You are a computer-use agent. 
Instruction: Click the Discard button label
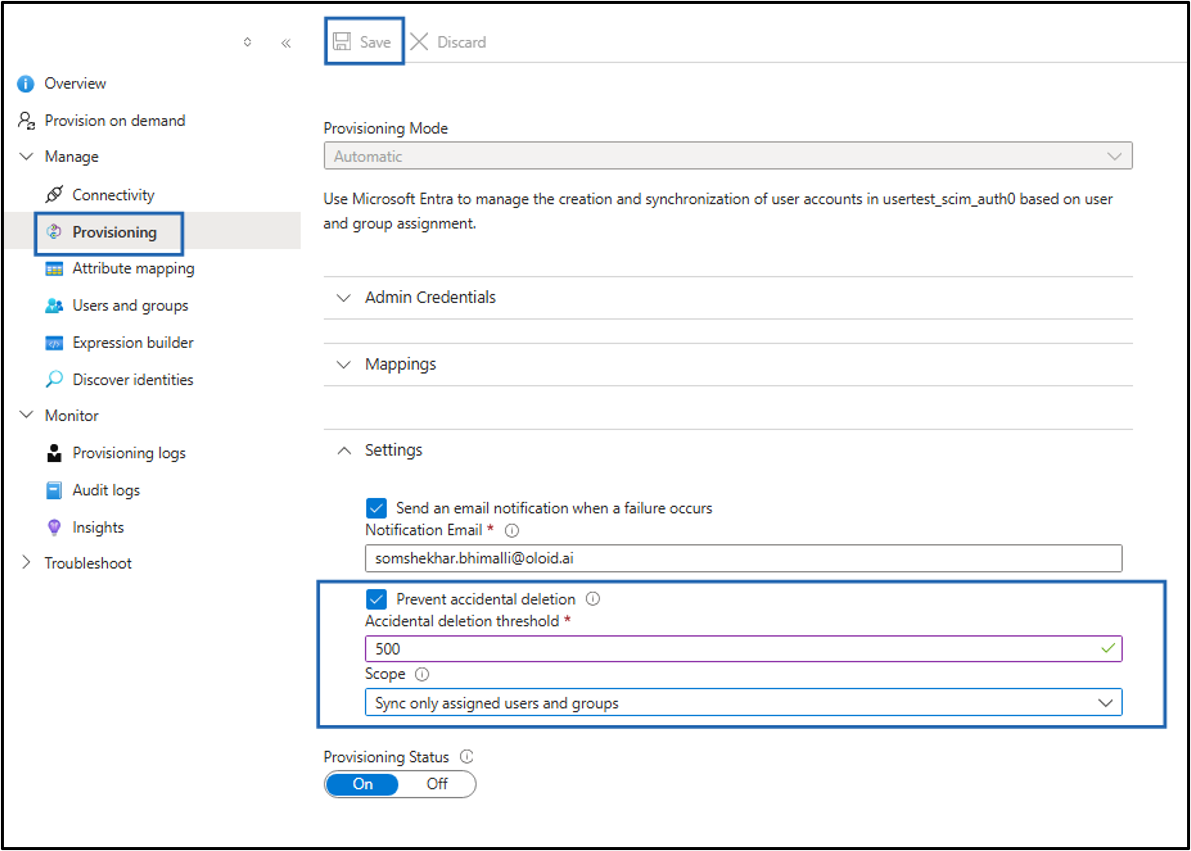coord(462,43)
